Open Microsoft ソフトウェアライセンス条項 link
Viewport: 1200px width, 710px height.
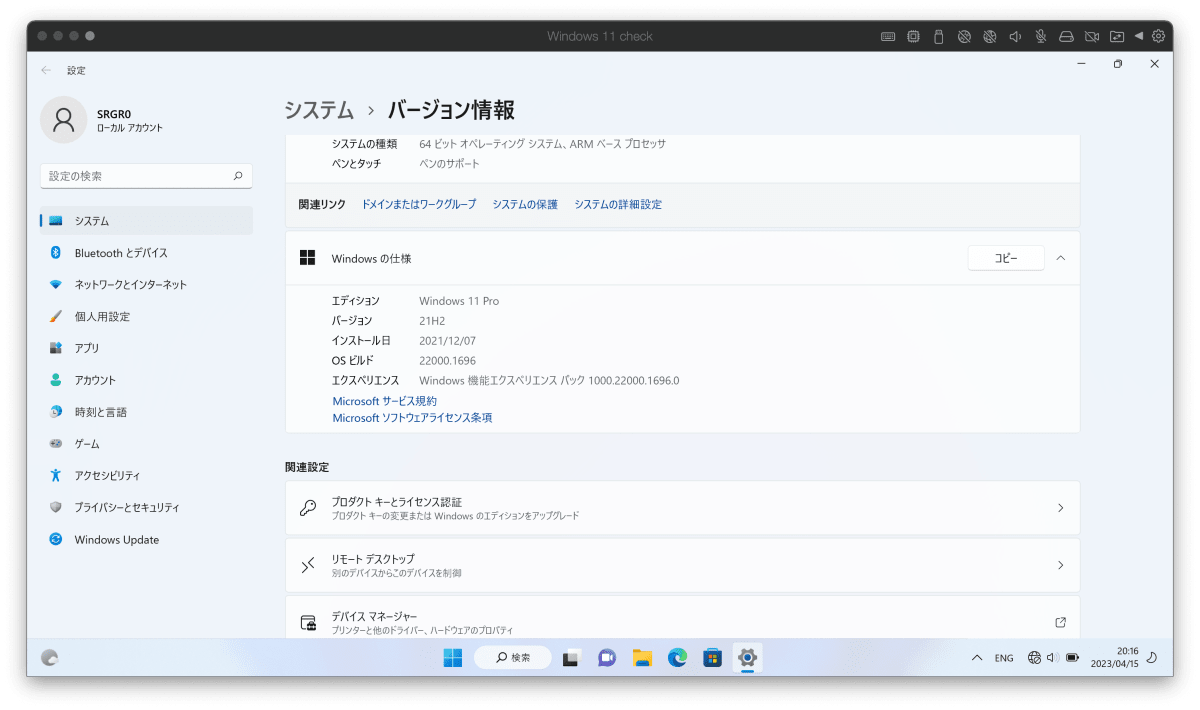(x=412, y=418)
